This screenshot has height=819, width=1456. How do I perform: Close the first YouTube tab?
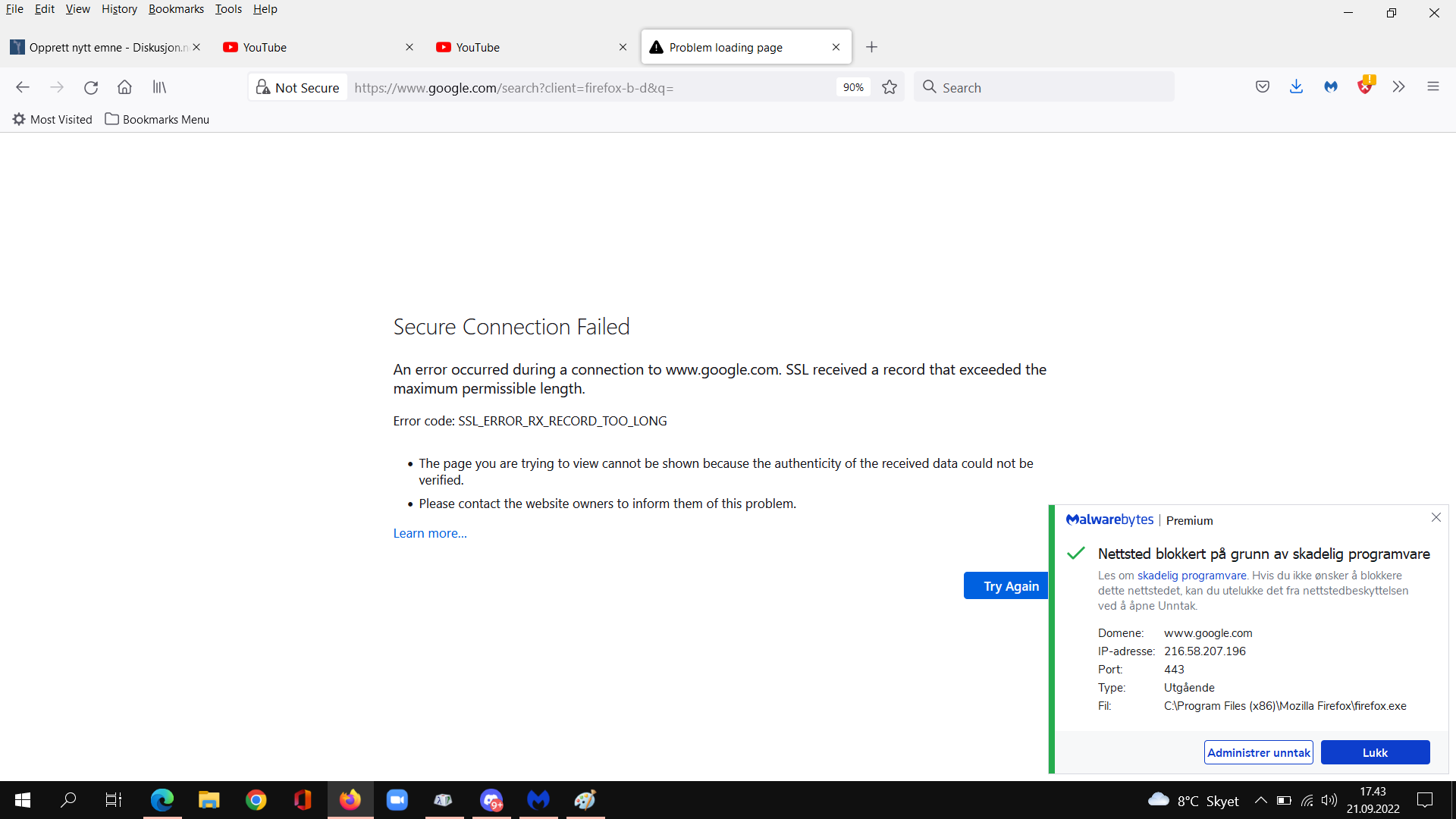[x=409, y=47]
